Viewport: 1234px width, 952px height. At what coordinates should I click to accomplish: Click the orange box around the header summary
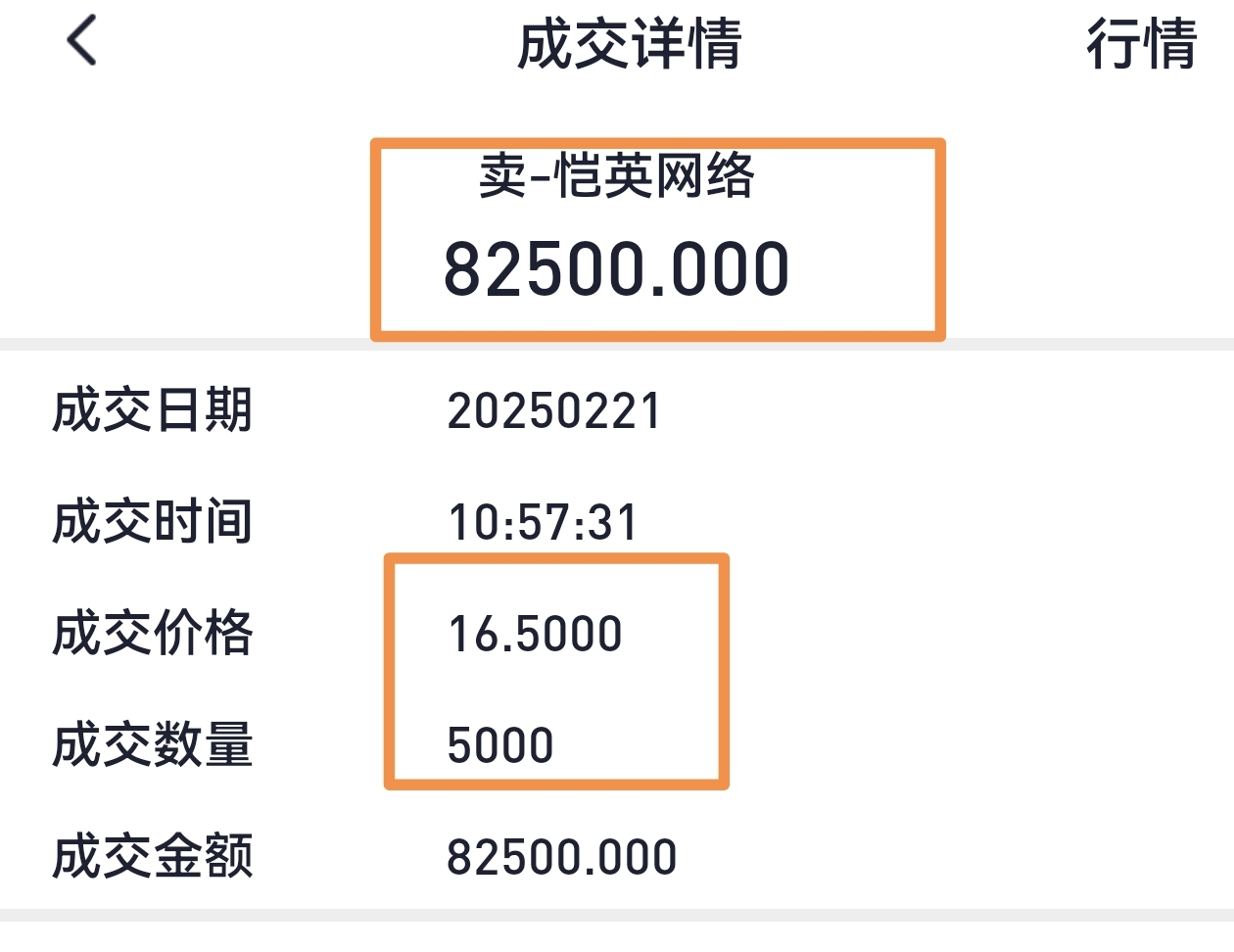click(x=940, y=240)
